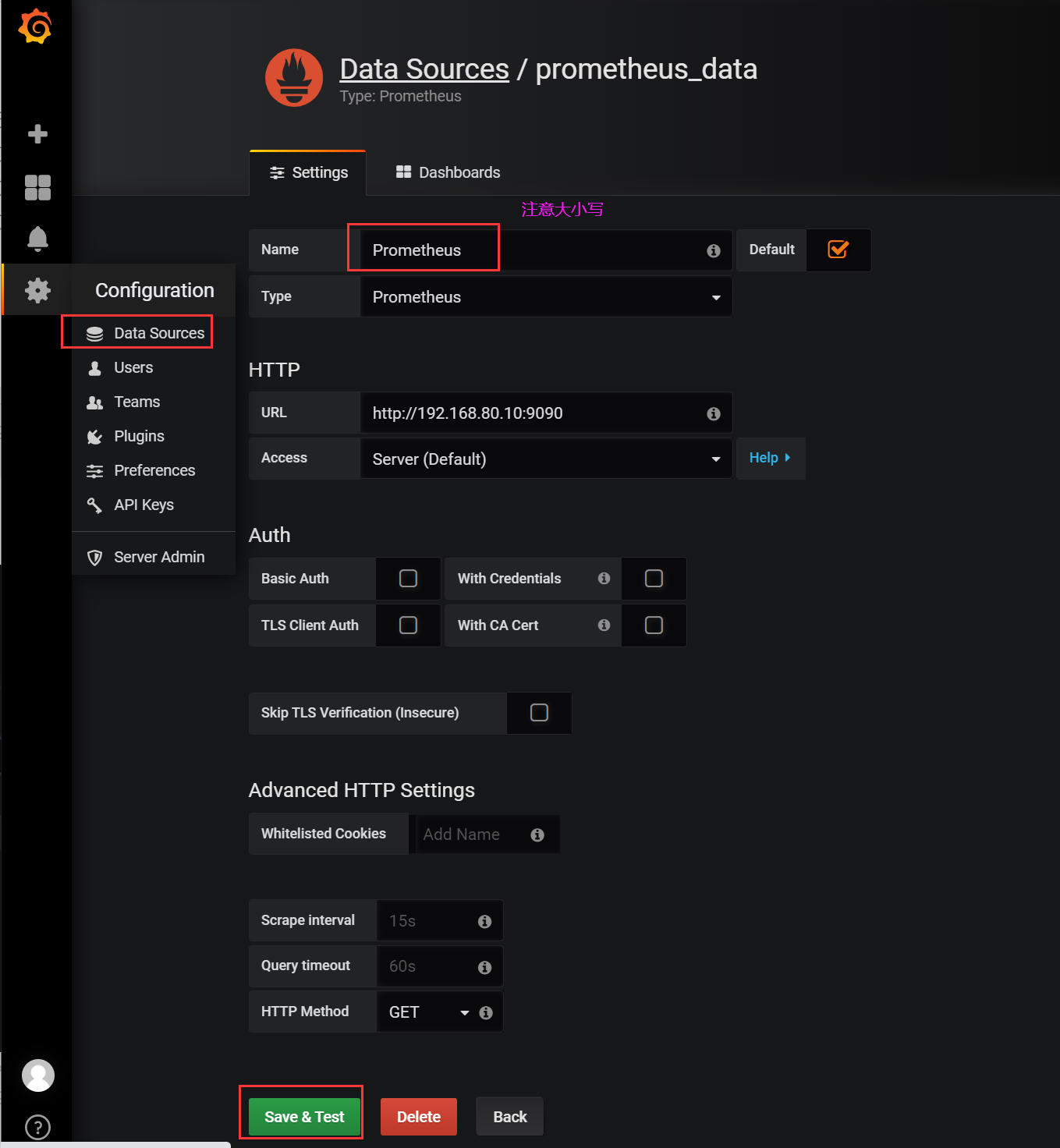The height and width of the screenshot is (1148, 1060).
Task: Toggle the Default data source checkbox
Action: (838, 250)
